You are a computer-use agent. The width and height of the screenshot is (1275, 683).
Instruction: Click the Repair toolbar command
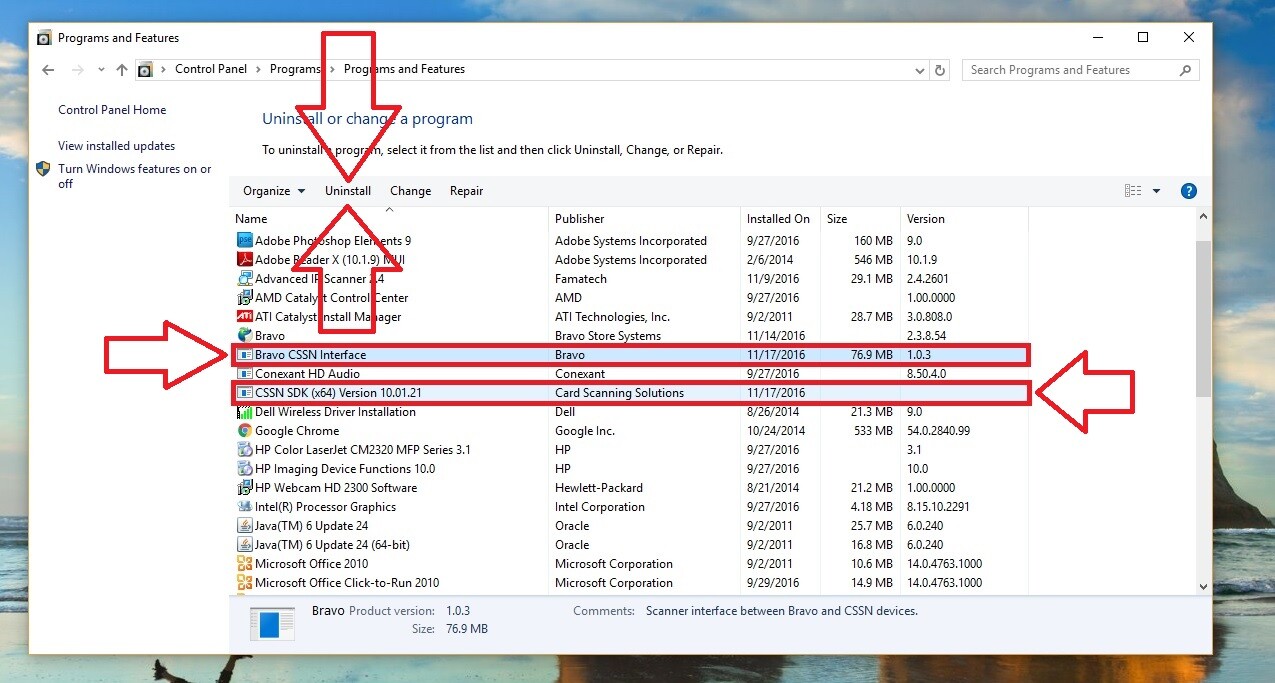pyautogui.click(x=467, y=191)
